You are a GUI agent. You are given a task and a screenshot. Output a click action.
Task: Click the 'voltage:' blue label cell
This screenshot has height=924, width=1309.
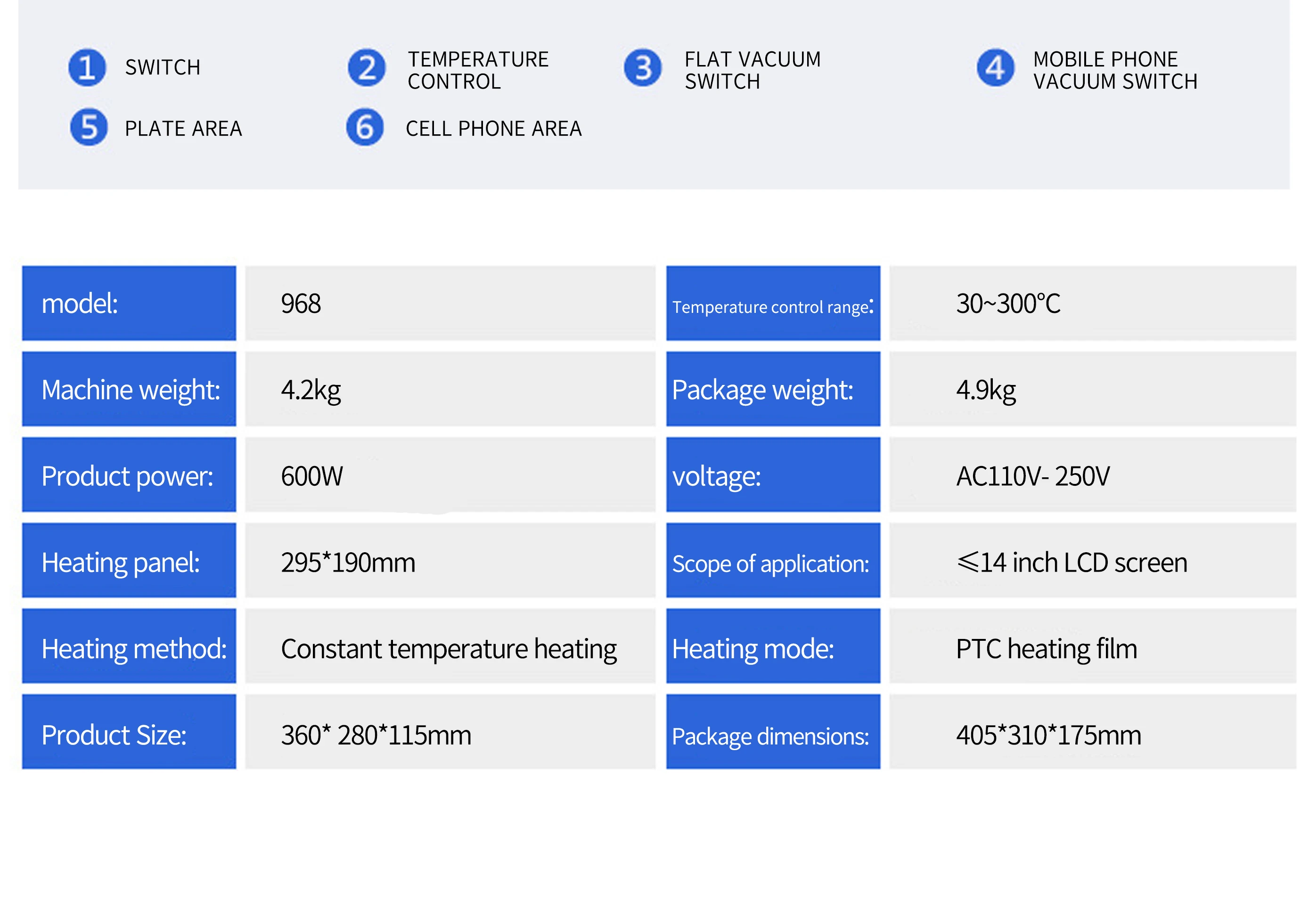point(772,475)
